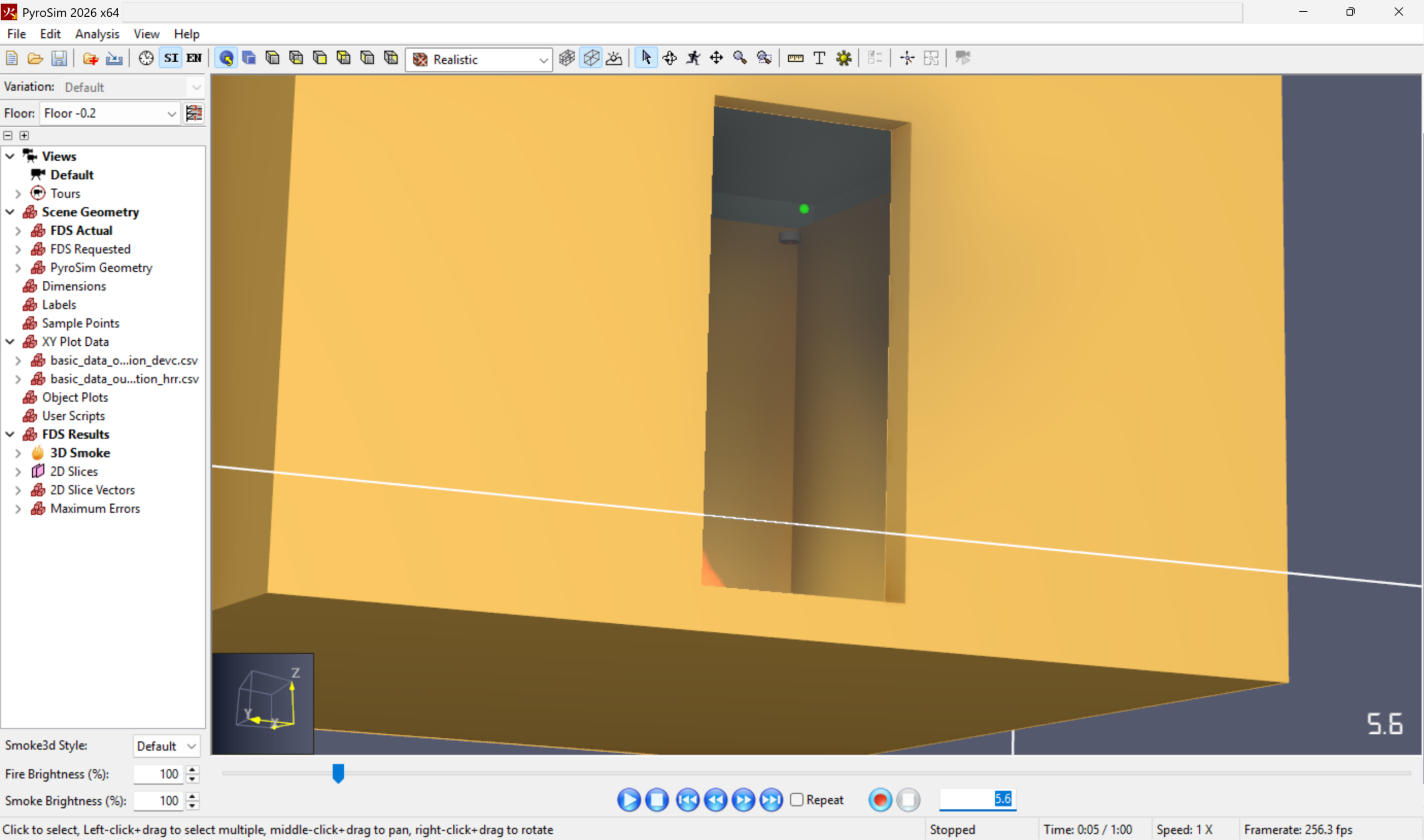The image size is (1424, 840).
Task: Select the running figure roam tool
Action: coord(693,58)
